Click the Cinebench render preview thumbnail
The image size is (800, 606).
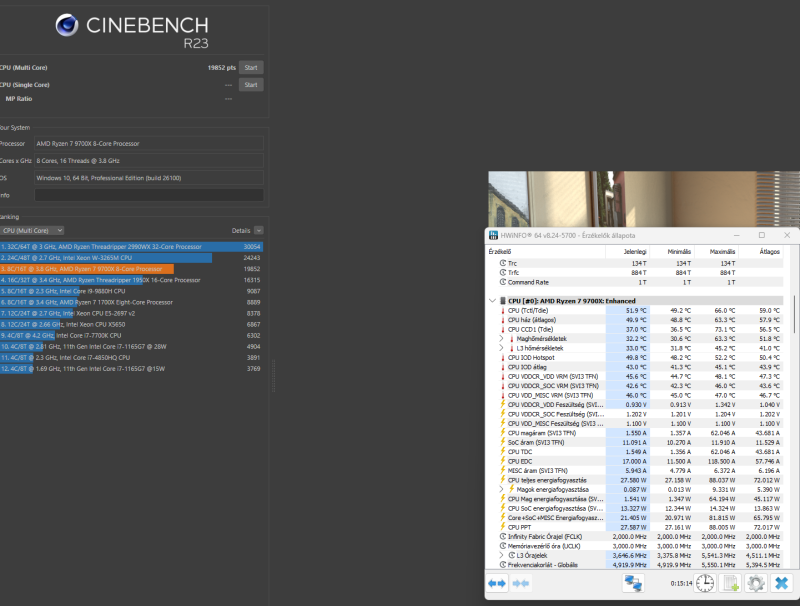coord(644,199)
